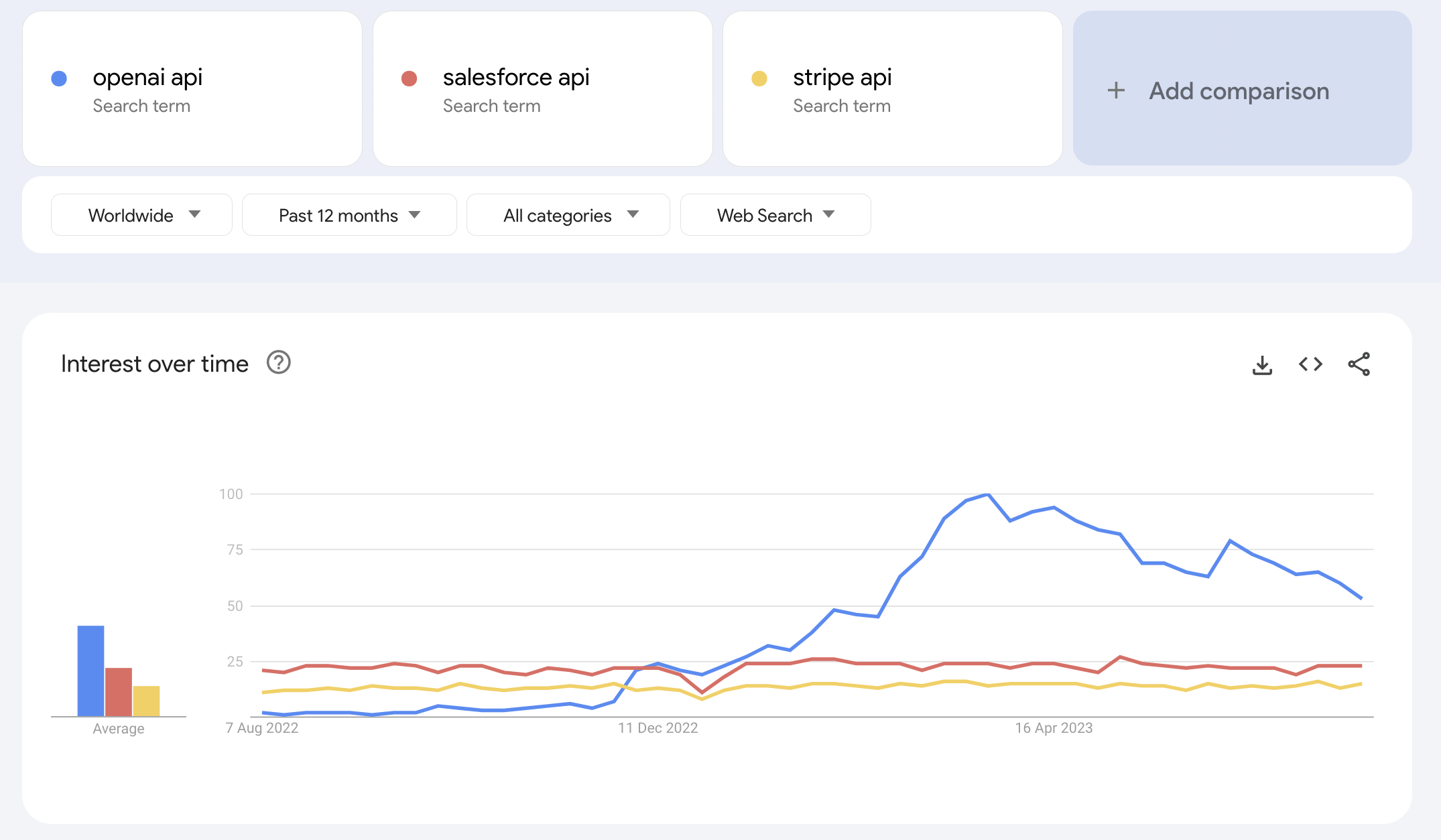
Task: Click the yellow dot beside stripe api
Action: pyautogui.click(x=759, y=78)
